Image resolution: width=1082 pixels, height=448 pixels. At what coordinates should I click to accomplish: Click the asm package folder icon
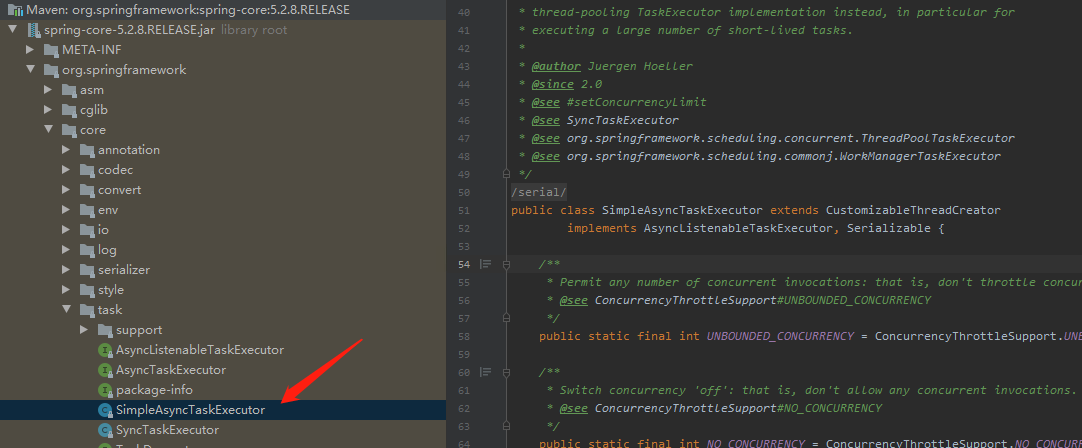pyautogui.click(x=69, y=90)
